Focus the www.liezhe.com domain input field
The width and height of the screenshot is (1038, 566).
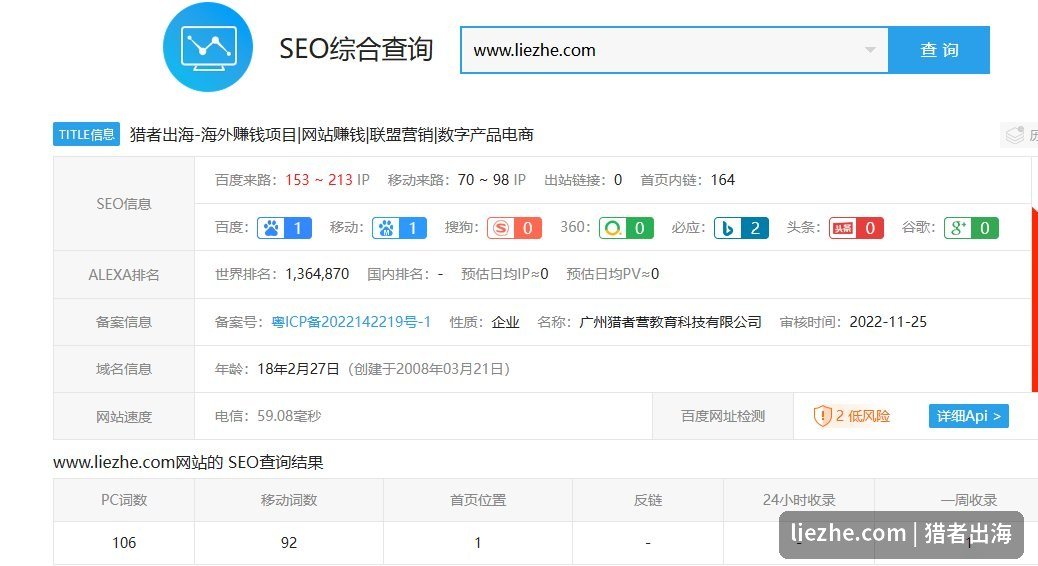tap(674, 50)
